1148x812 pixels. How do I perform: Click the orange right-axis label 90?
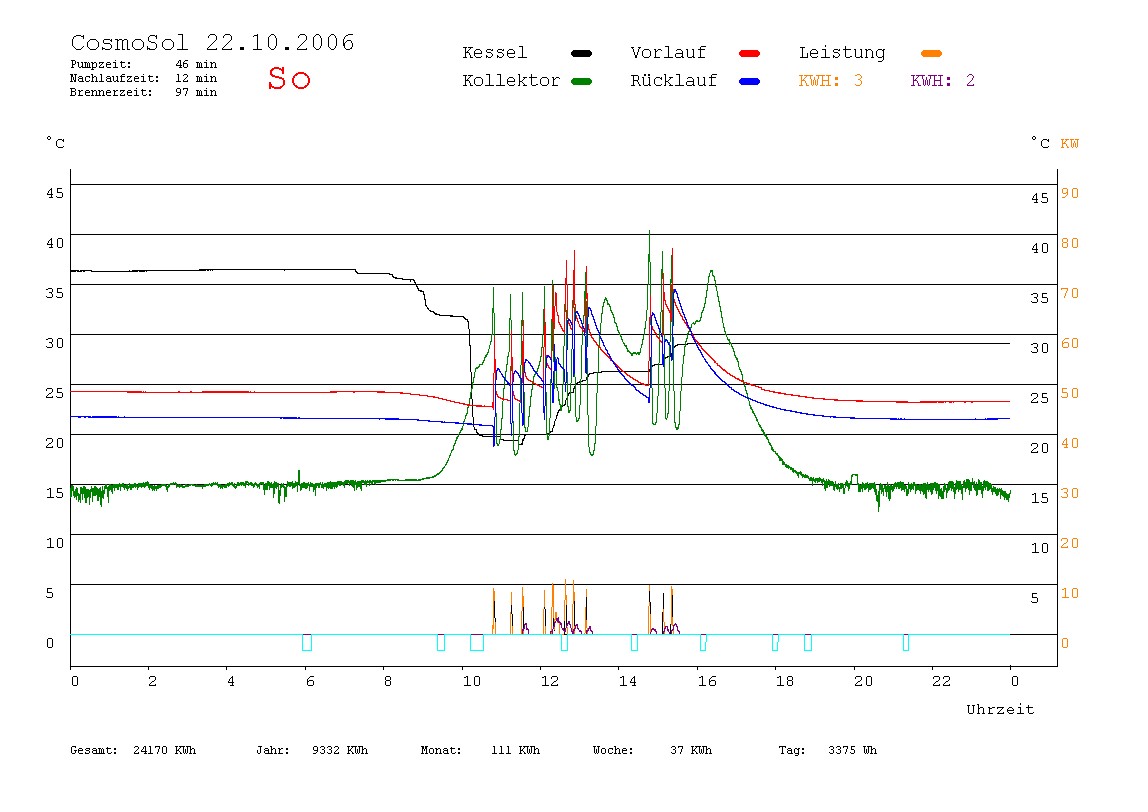pyautogui.click(x=1070, y=193)
